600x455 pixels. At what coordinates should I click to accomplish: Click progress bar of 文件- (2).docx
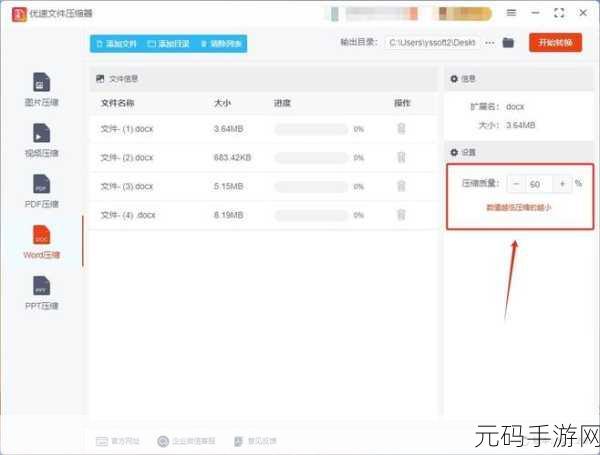311,157
